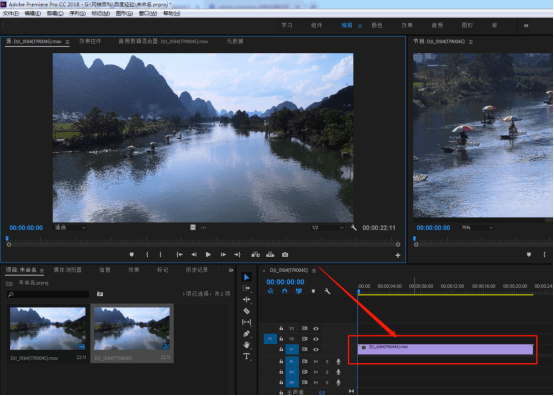Open Source monitor zoom level dropdown
The height and width of the screenshot is (396, 554).
coord(70,227)
